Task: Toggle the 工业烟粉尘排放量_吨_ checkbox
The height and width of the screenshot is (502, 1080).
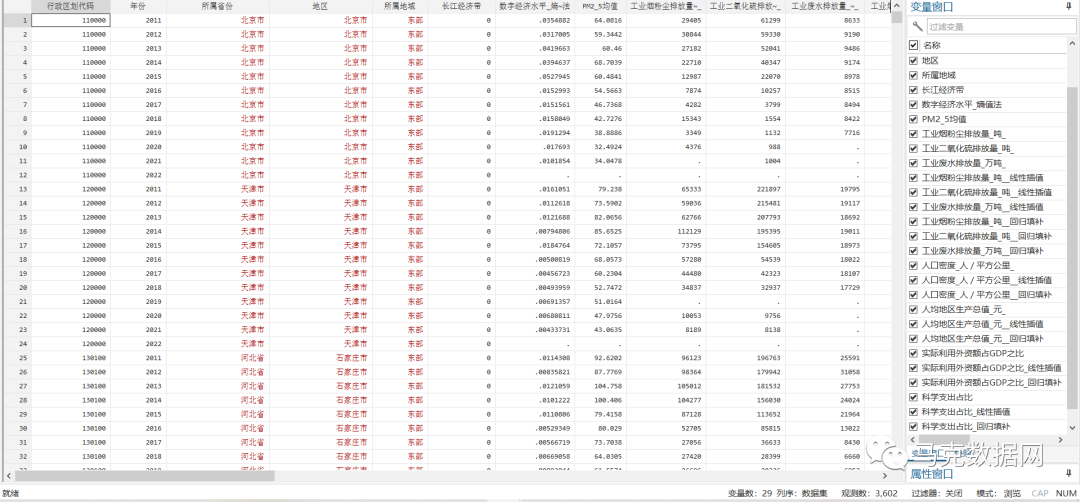Action: point(914,134)
